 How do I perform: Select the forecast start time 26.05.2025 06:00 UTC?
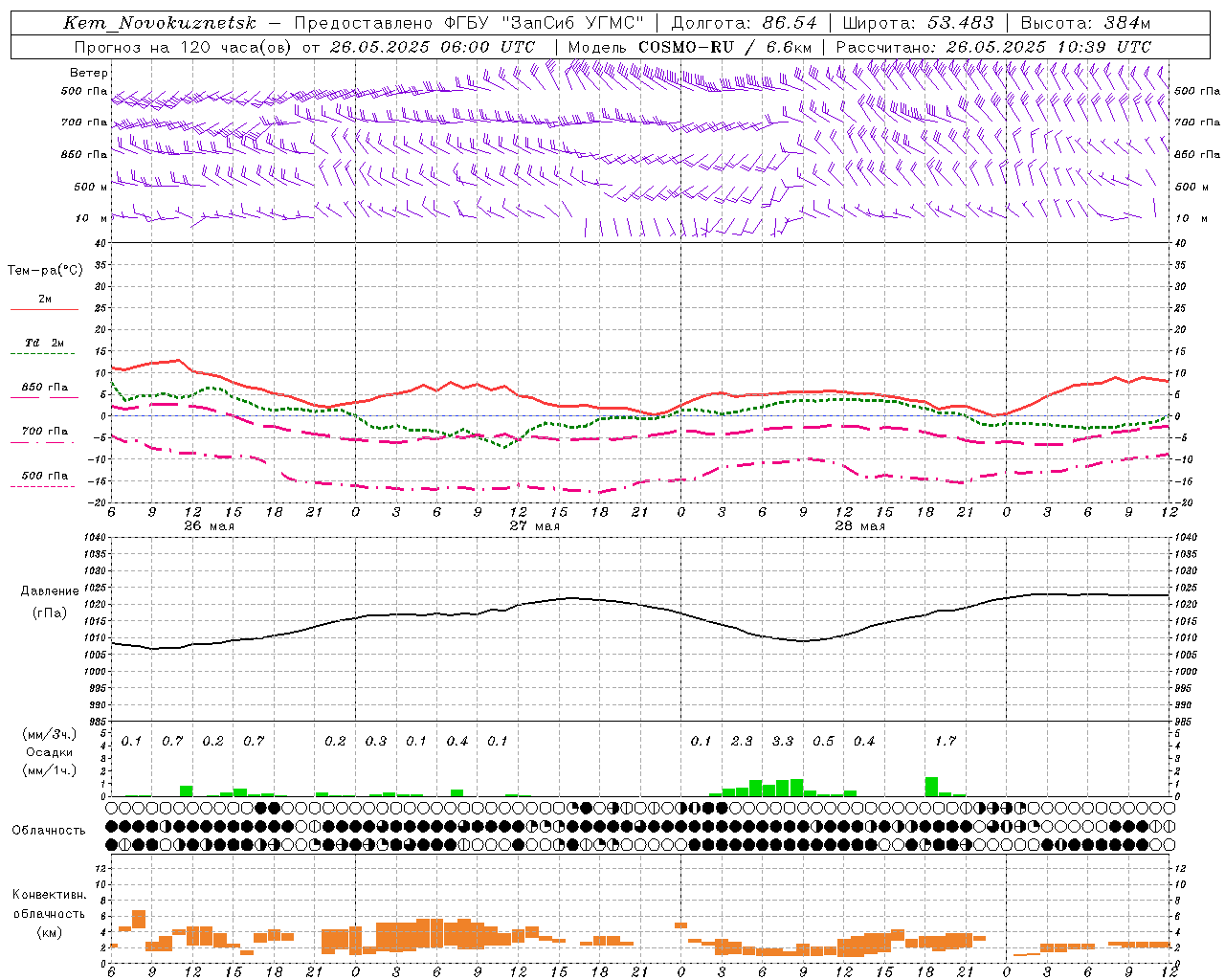coord(433,47)
